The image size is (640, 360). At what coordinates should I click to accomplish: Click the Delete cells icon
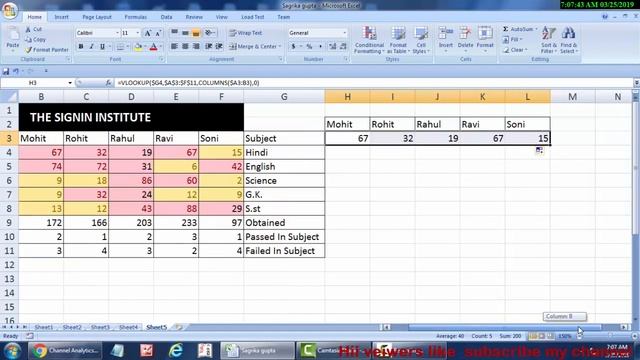pos(465,33)
